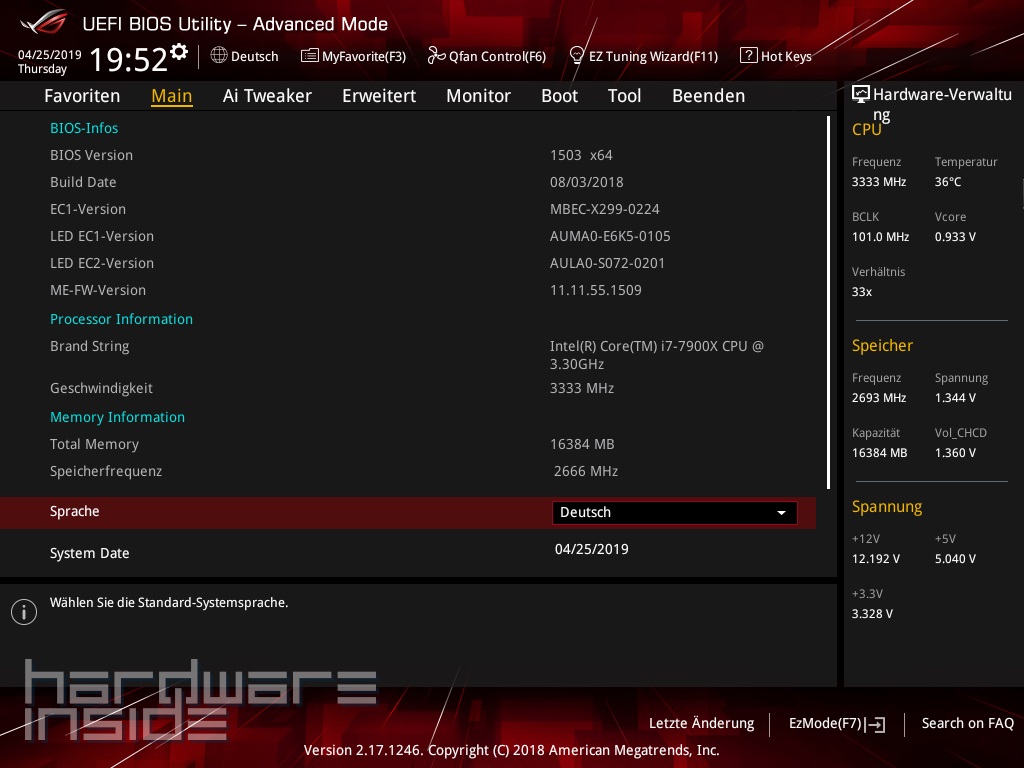Click the settings gear next to the clock
This screenshot has height=768, width=1024.
[178, 52]
